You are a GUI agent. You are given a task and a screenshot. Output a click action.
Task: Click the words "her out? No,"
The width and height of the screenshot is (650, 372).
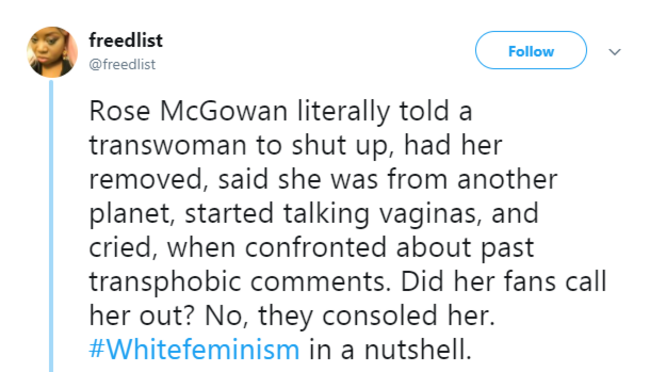coord(169,316)
